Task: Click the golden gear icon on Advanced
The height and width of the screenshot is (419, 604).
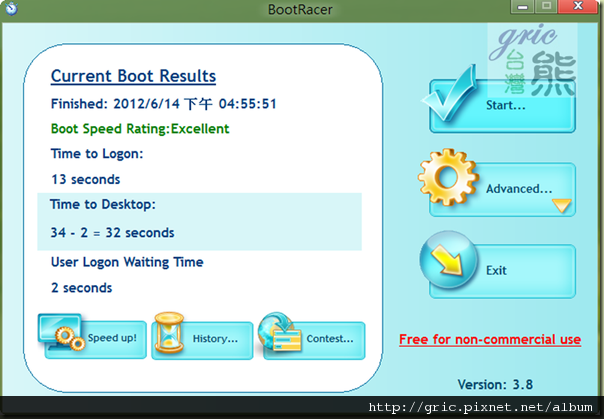Action: [x=448, y=177]
